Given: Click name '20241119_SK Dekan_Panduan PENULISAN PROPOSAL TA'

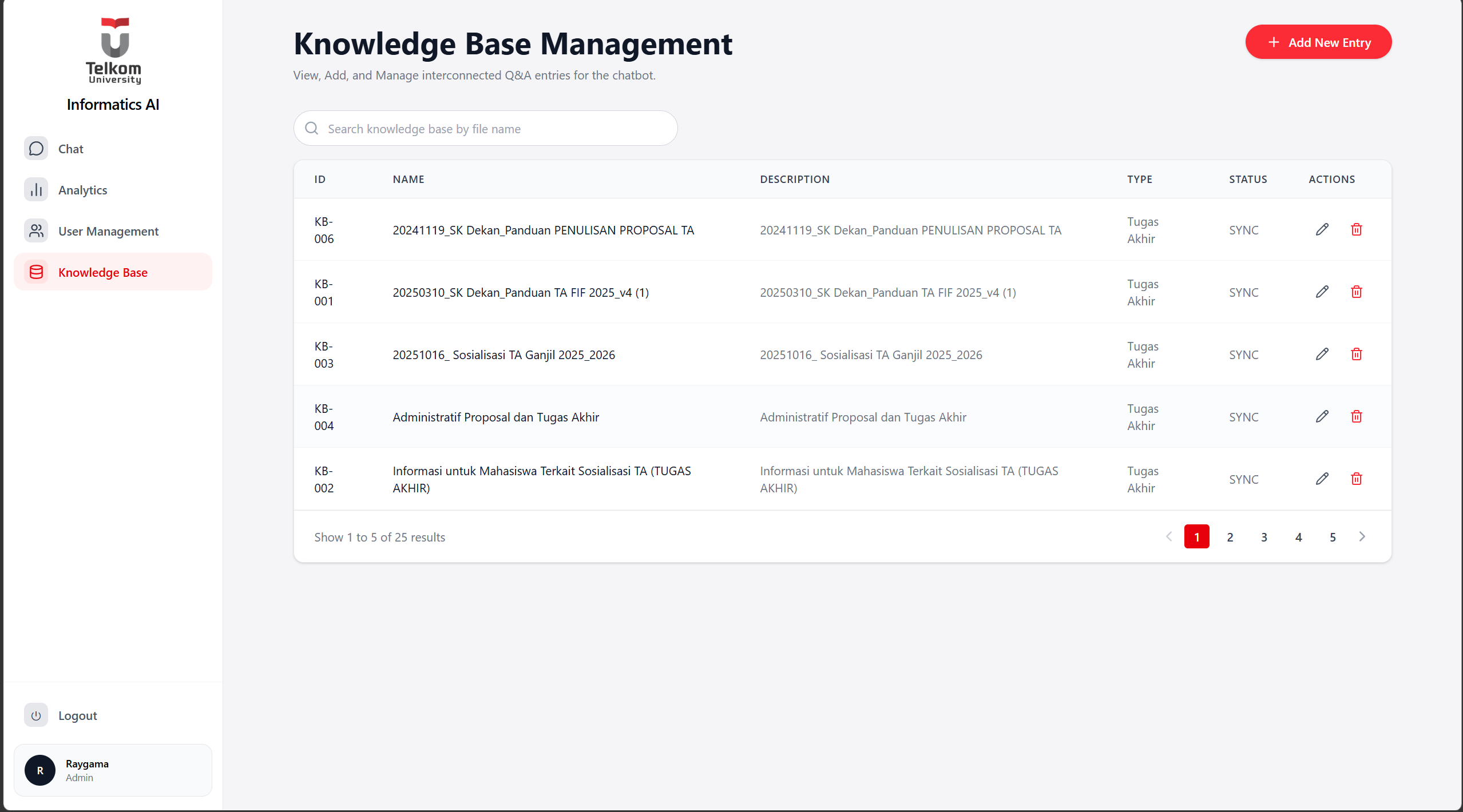Looking at the screenshot, I should 543,230.
